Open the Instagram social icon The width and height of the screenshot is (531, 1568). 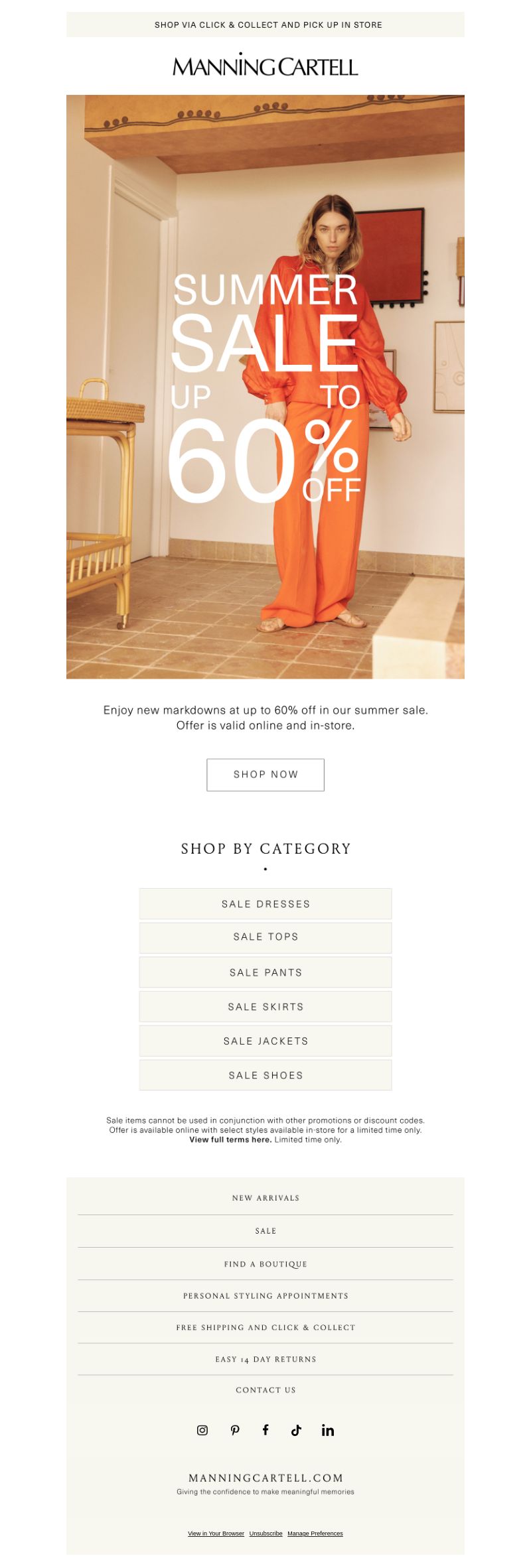pyautogui.click(x=202, y=1430)
